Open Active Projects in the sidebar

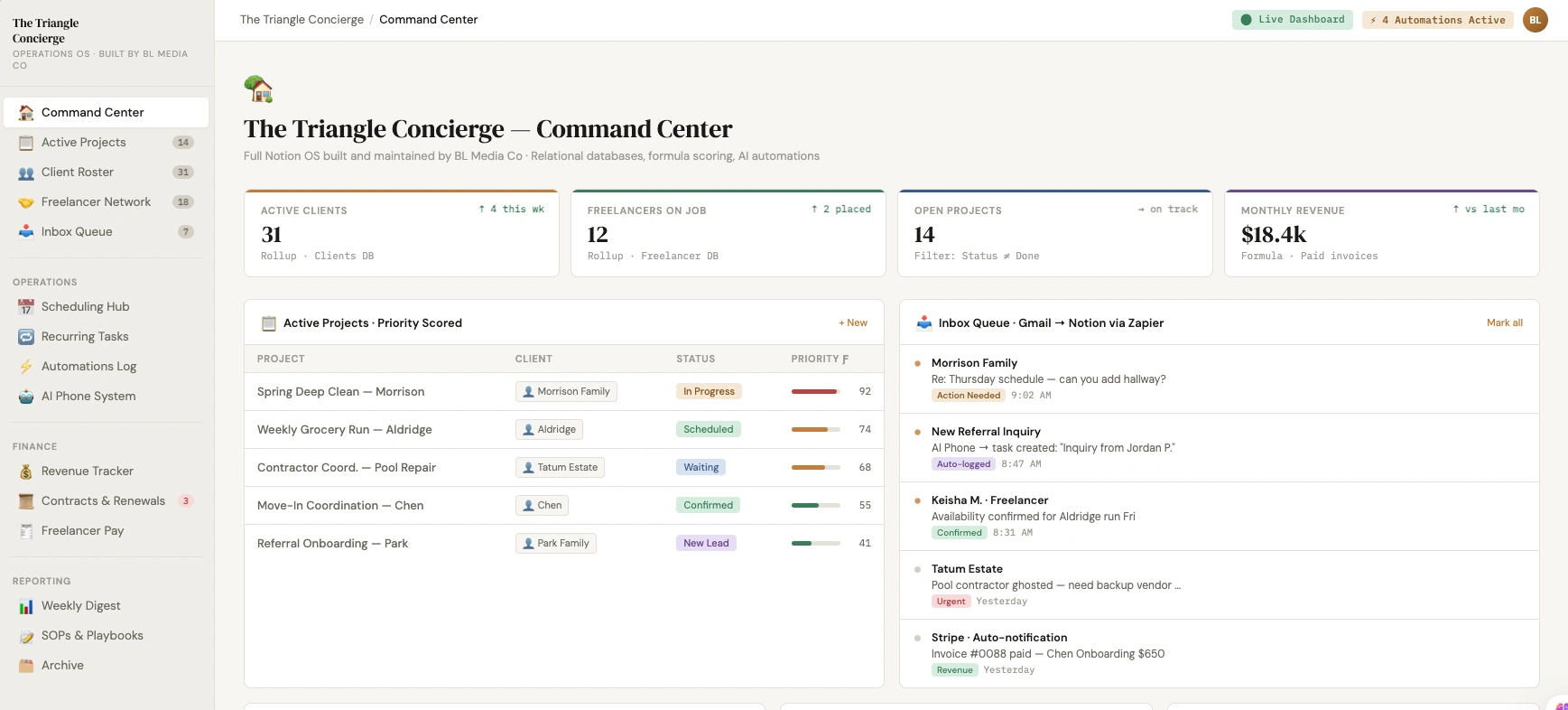click(84, 143)
